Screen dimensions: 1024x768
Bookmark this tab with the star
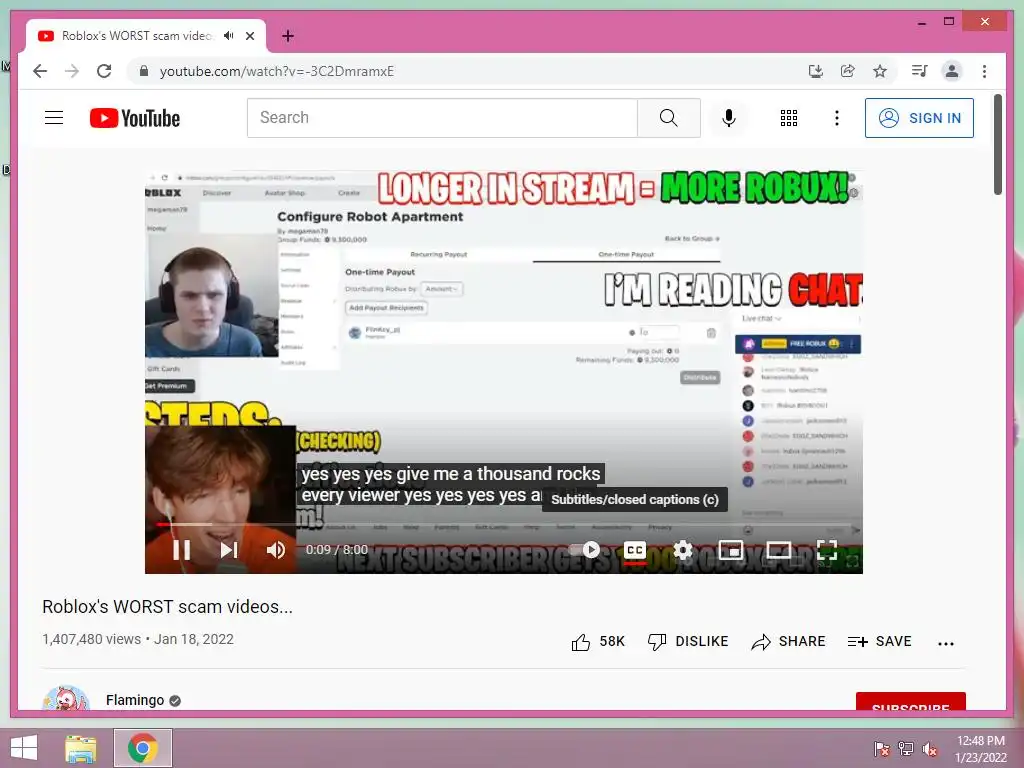tap(880, 71)
